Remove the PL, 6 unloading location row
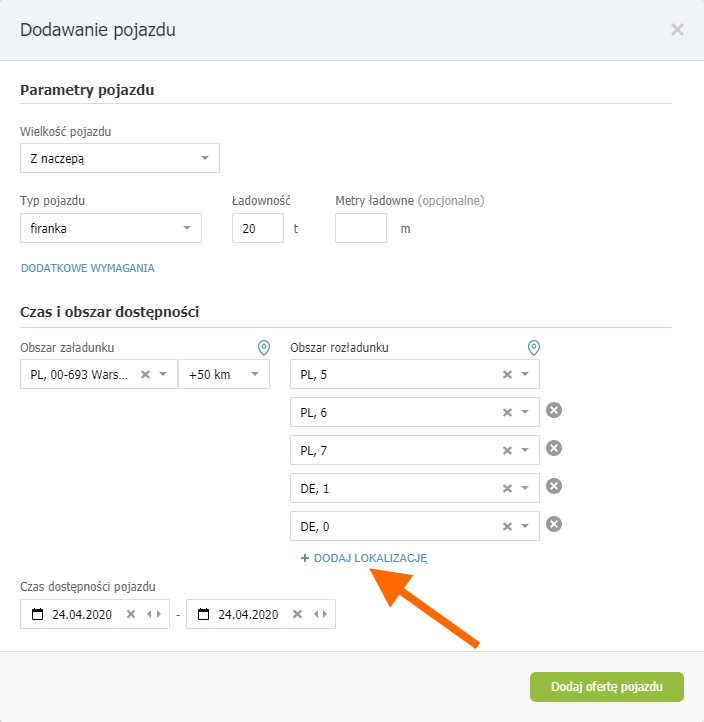Image resolution: width=704 pixels, height=722 pixels. (x=554, y=410)
